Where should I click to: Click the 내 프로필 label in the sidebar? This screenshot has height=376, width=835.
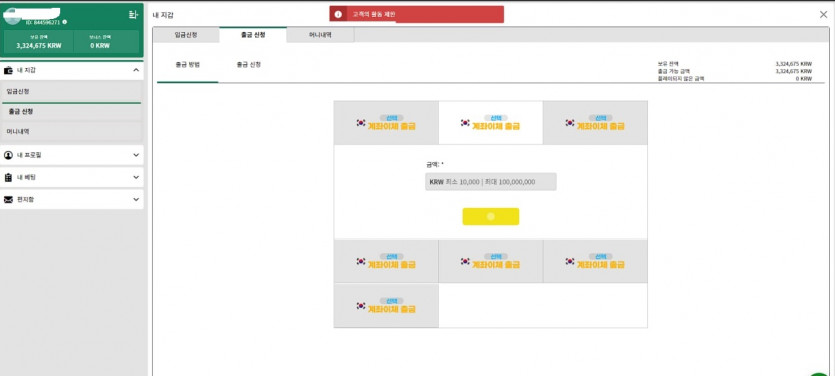point(29,155)
